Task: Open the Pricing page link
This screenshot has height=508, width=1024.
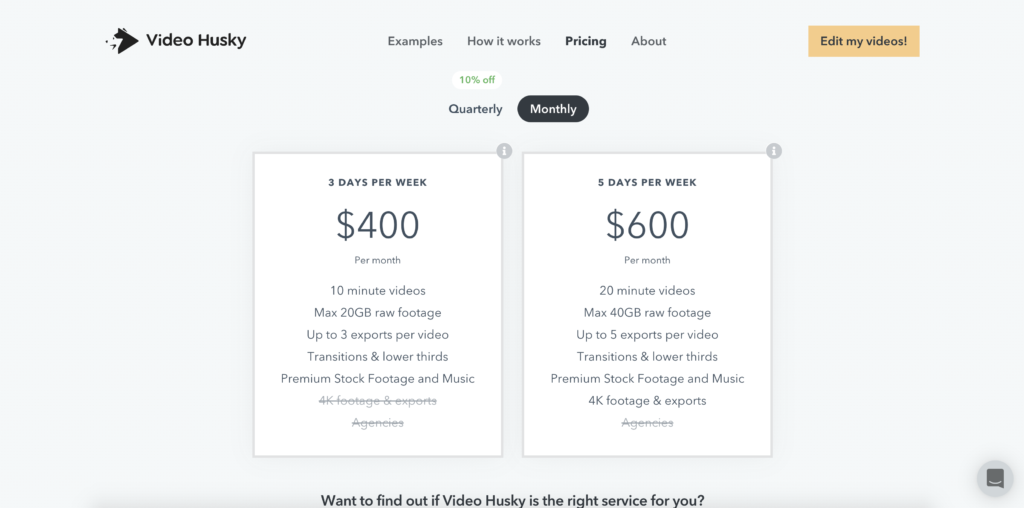Action: [586, 41]
